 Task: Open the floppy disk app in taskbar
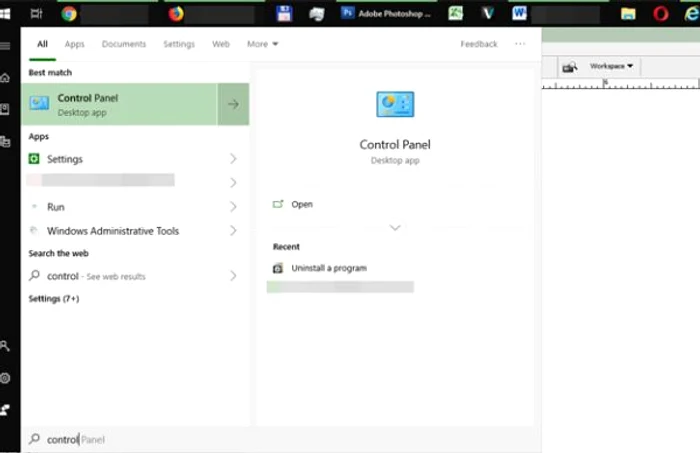click(284, 14)
